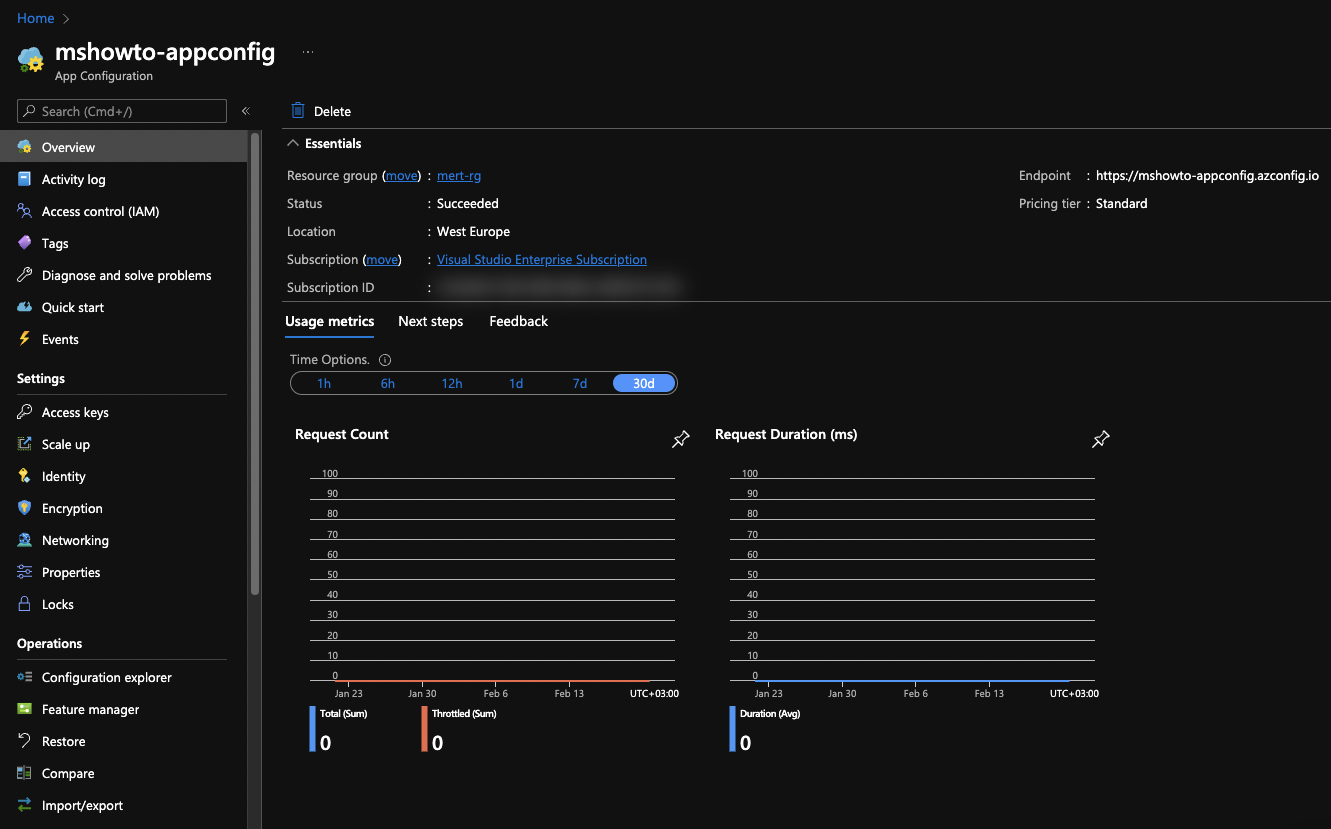Open Visual Studio Enterprise Subscription link
This screenshot has height=829, width=1331.
(x=542, y=259)
